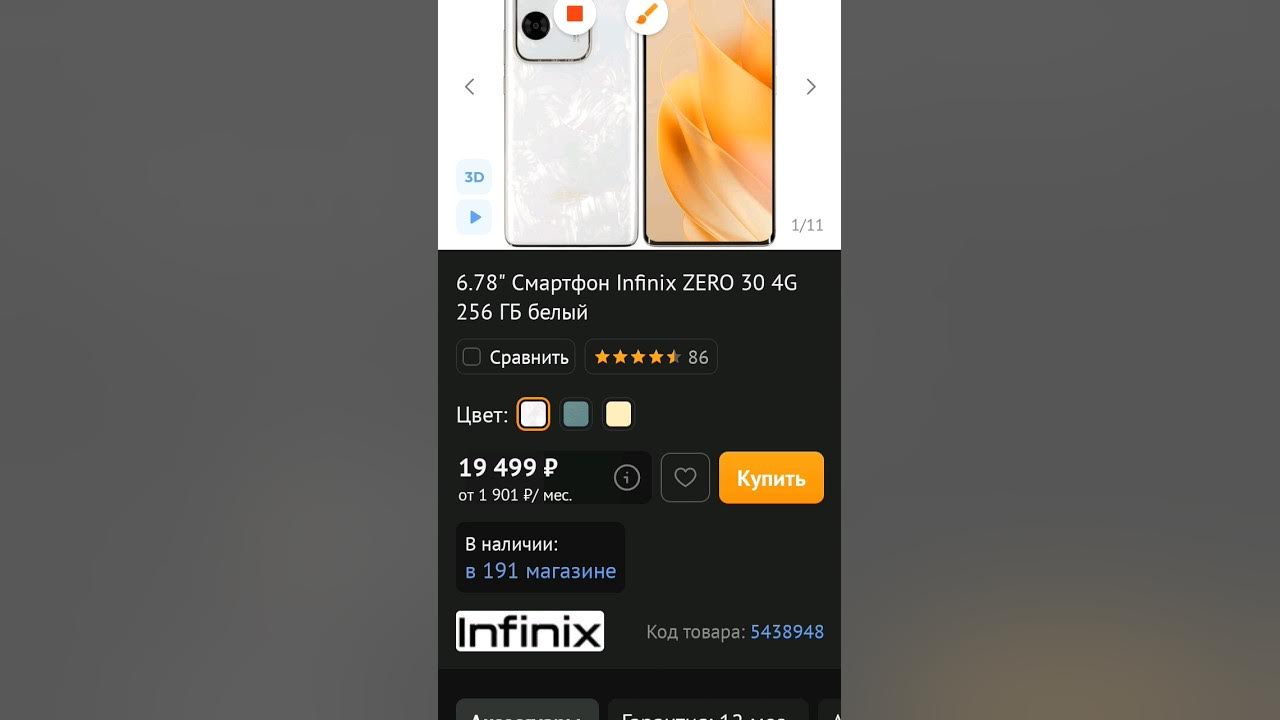Screen dimensions: 1280x720
Task: Open the Гарантия: 12 мес. tab
Action: [x=708, y=710]
